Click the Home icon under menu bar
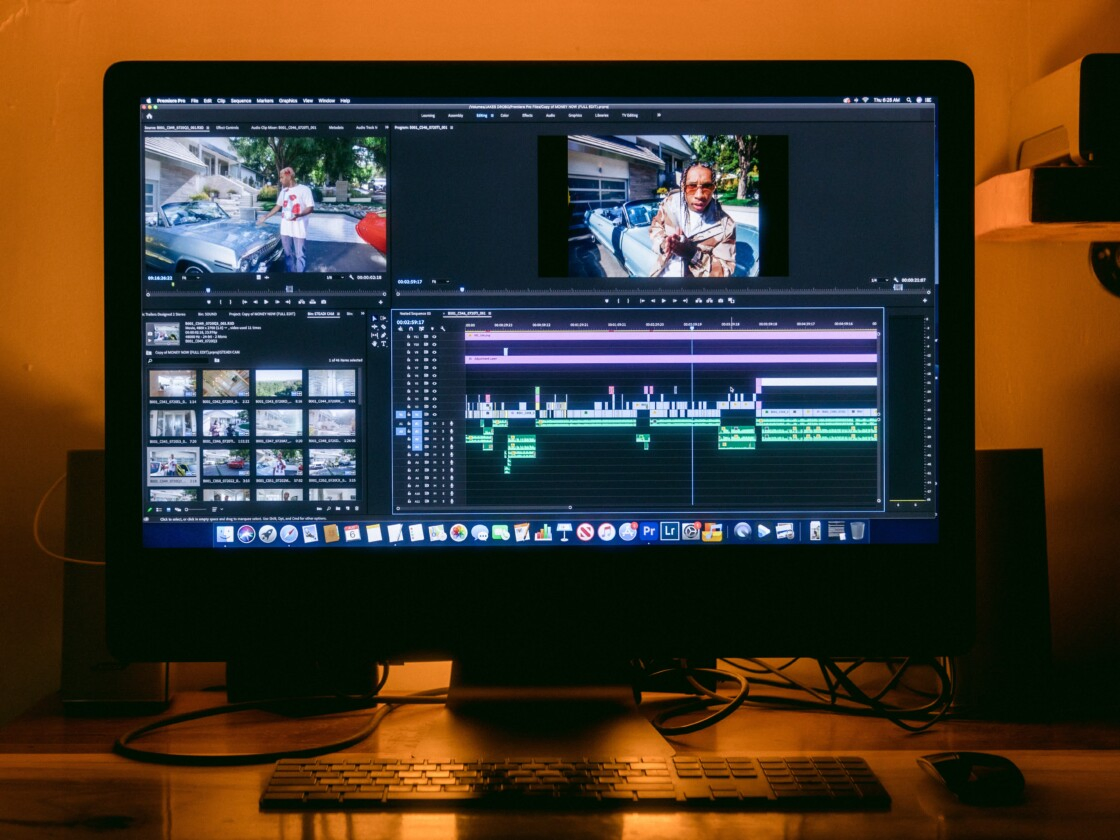This screenshot has height=840, width=1120. coord(149,115)
